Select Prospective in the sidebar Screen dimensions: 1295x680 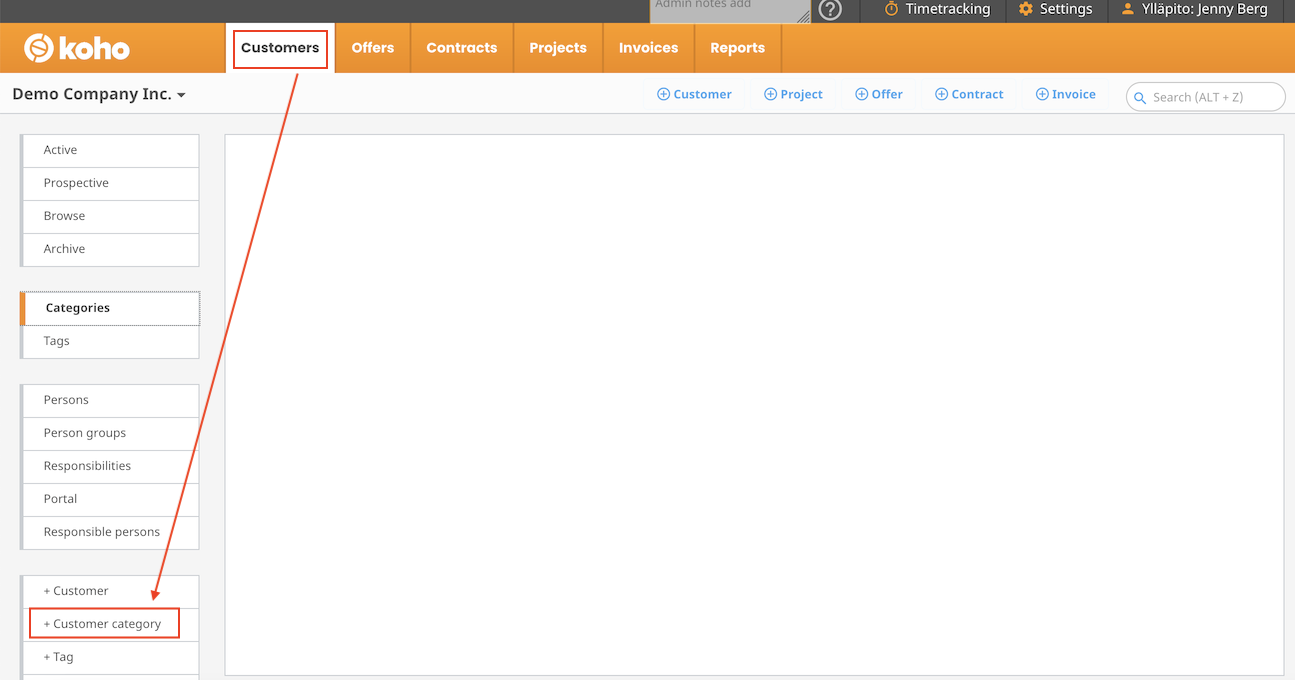(x=111, y=183)
